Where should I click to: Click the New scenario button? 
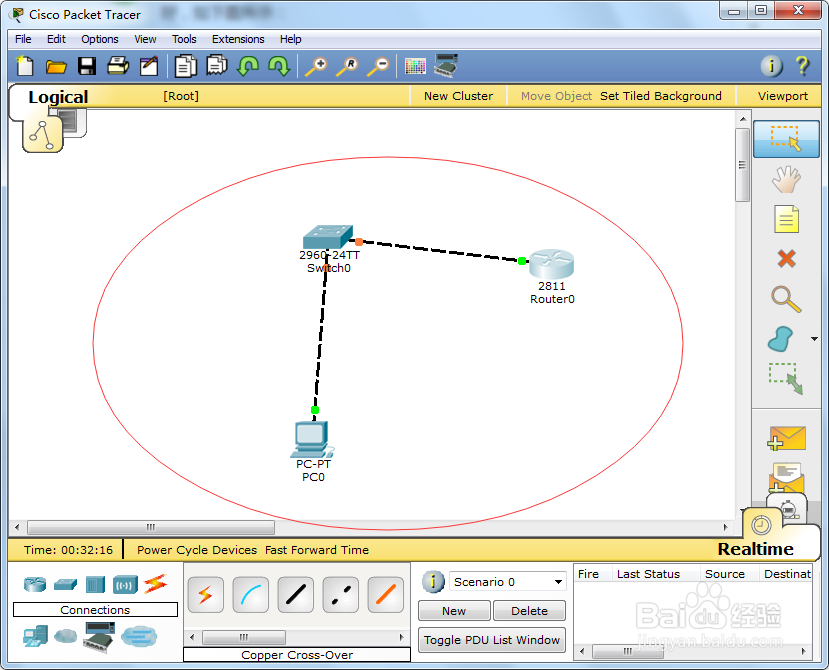point(454,611)
